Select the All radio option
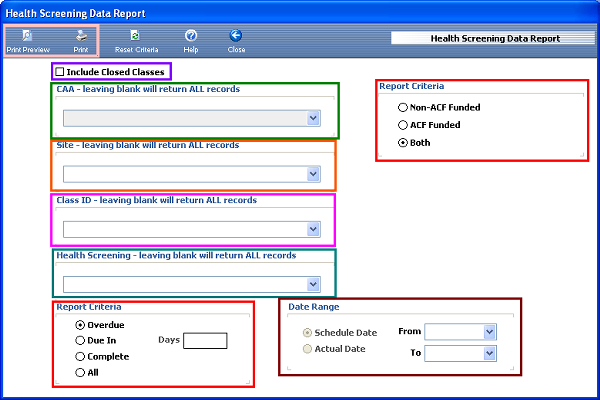The width and height of the screenshot is (600, 400). pyautogui.click(x=80, y=372)
